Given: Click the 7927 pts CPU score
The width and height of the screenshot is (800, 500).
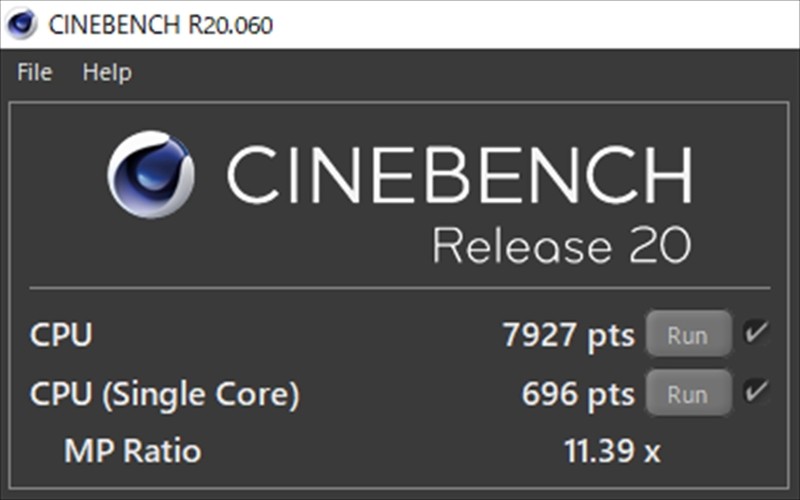Looking at the screenshot, I should point(568,335).
